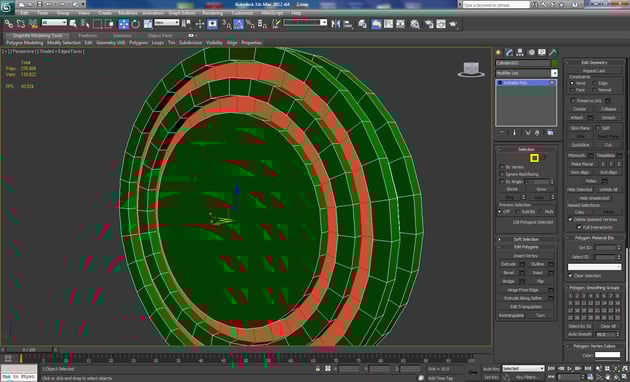Toggle Delete Isolated Vertices checkbox
The width and height of the screenshot is (630, 382).
[x=570, y=219]
